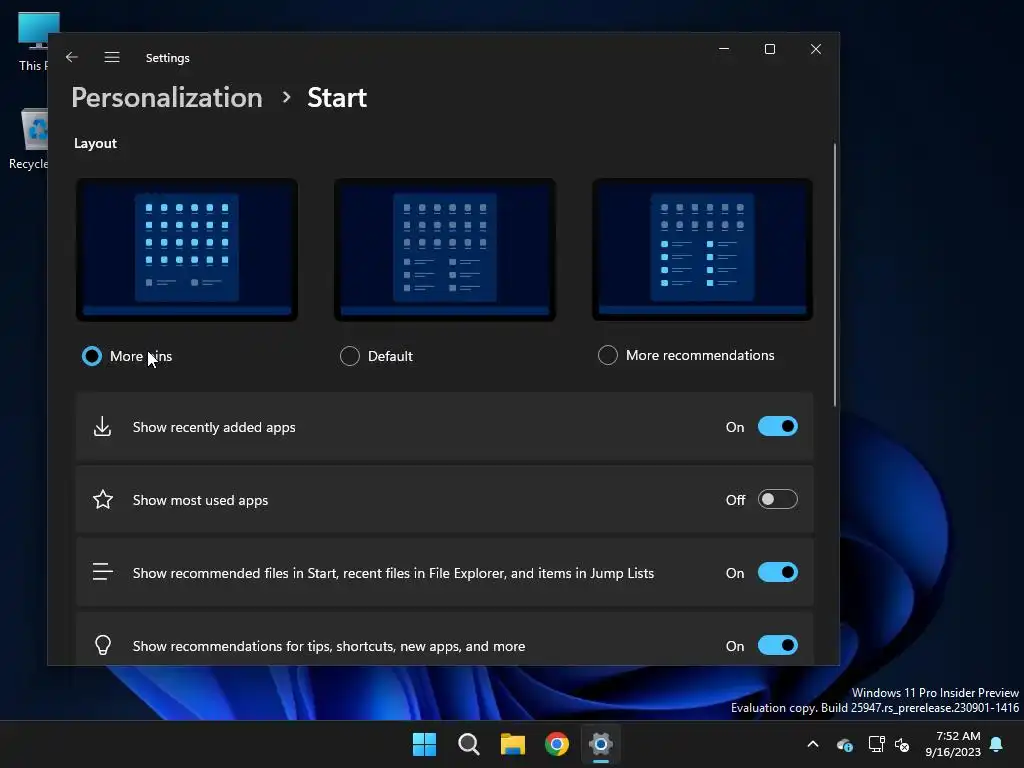Maximize the Settings window
Screen dimensions: 1024x768
[769, 49]
